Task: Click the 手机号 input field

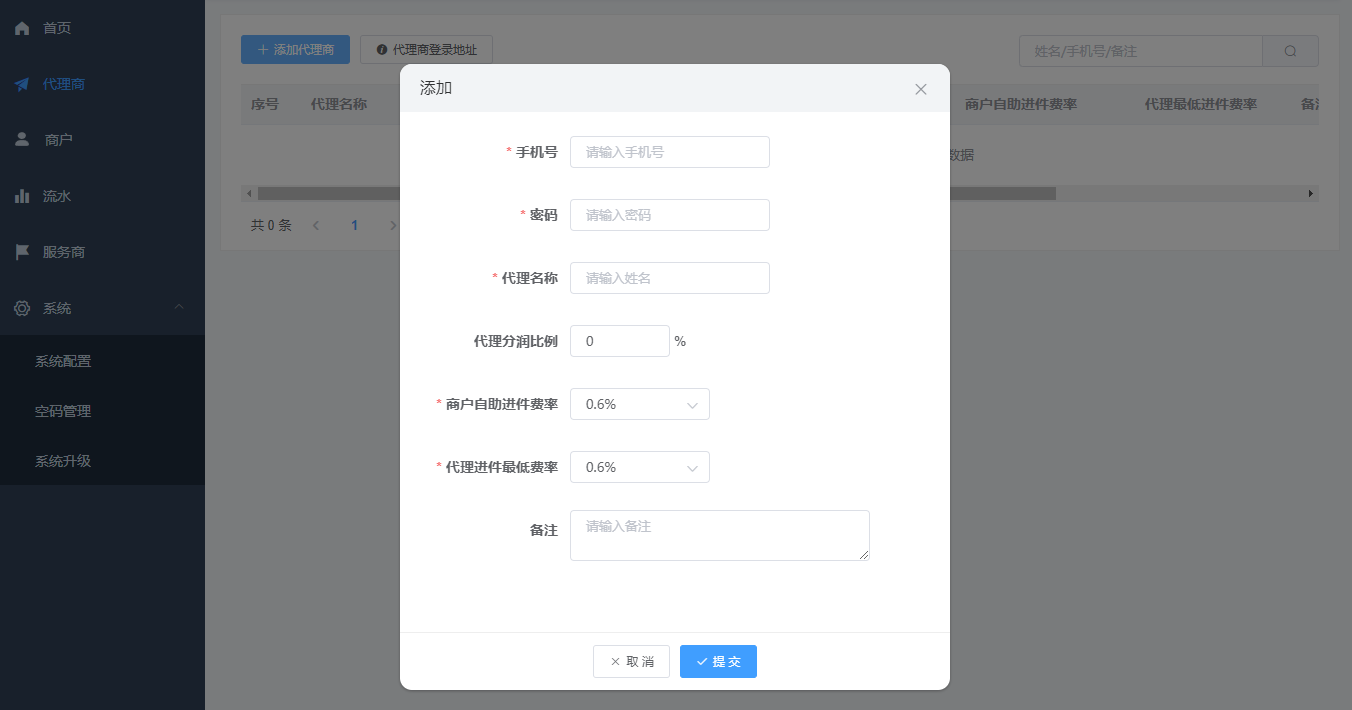Action: click(669, 151)
